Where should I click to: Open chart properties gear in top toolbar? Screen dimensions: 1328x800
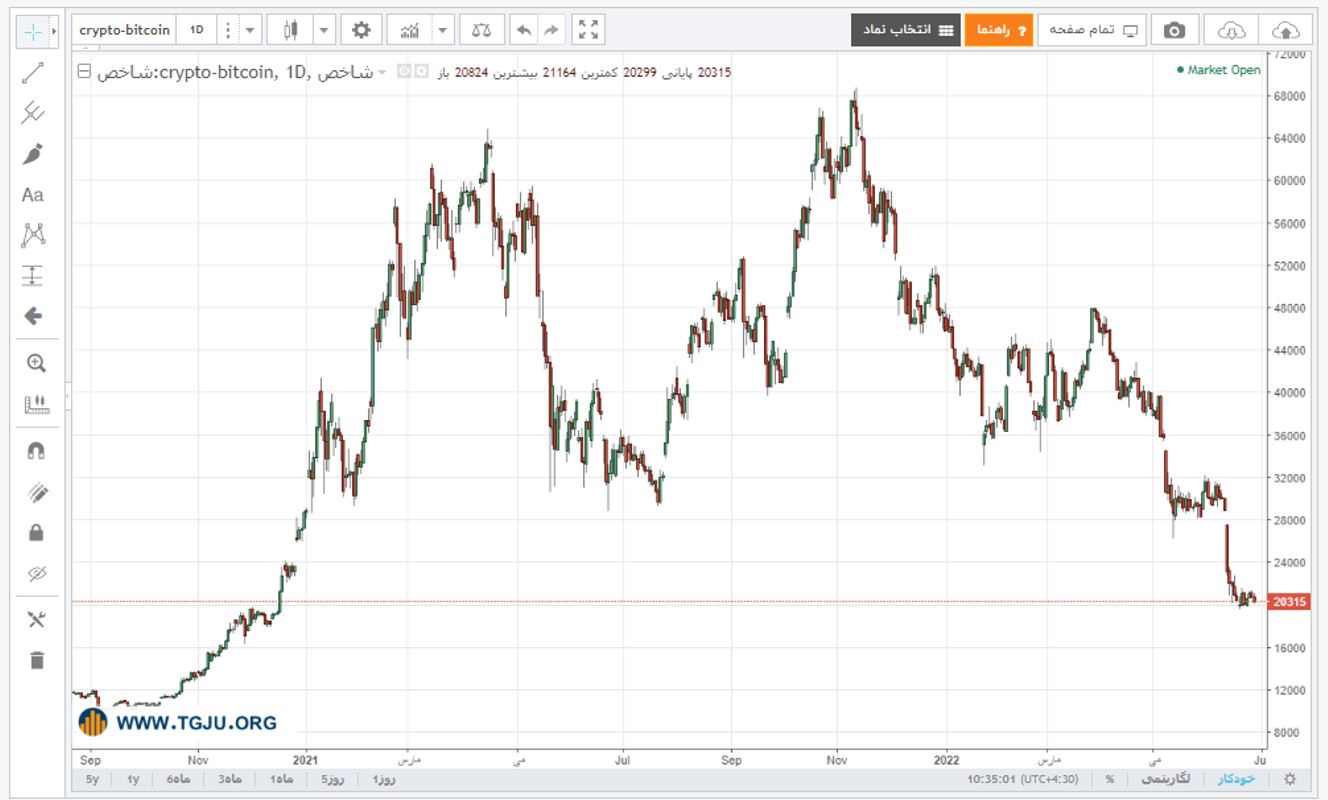click(x=361, y=30)
